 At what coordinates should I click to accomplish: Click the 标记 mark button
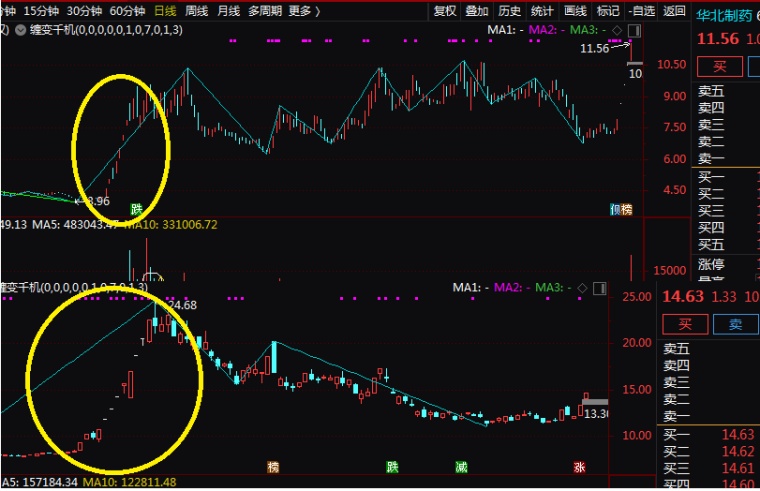pos(608,11)
